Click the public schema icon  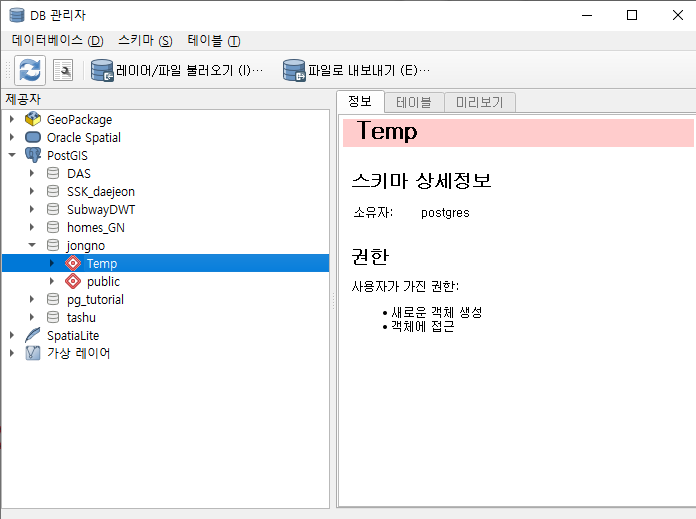(x=73, y=281)
